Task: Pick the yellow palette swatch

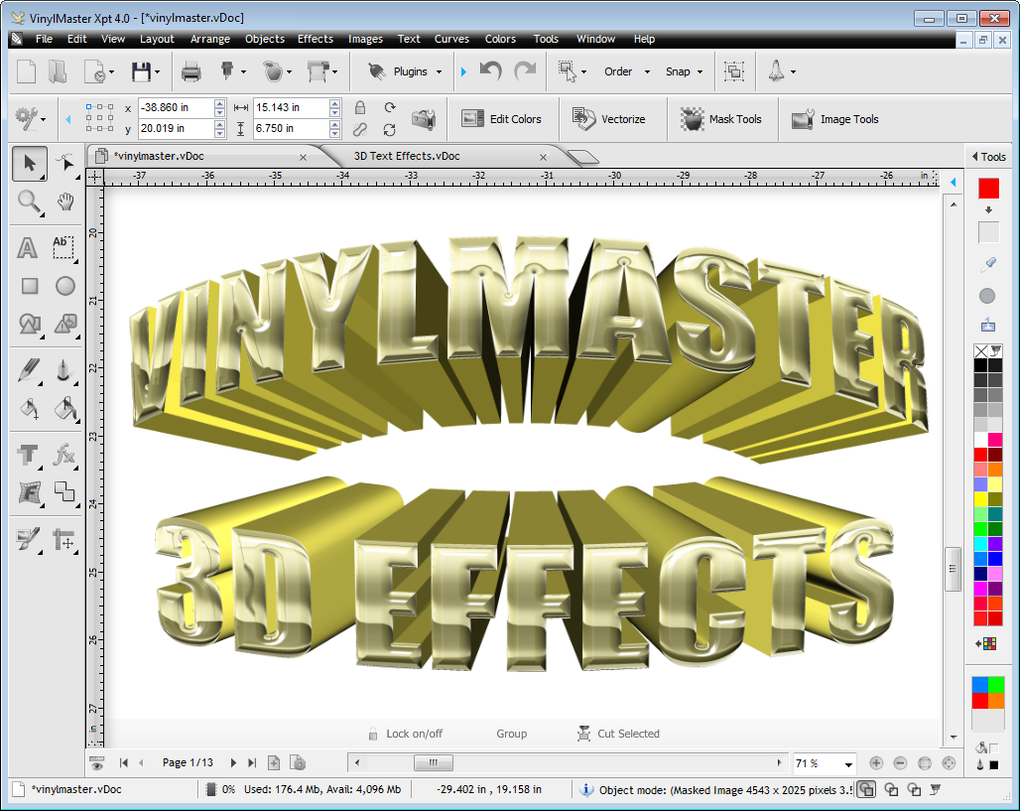Action: click(x=981, y=499)
